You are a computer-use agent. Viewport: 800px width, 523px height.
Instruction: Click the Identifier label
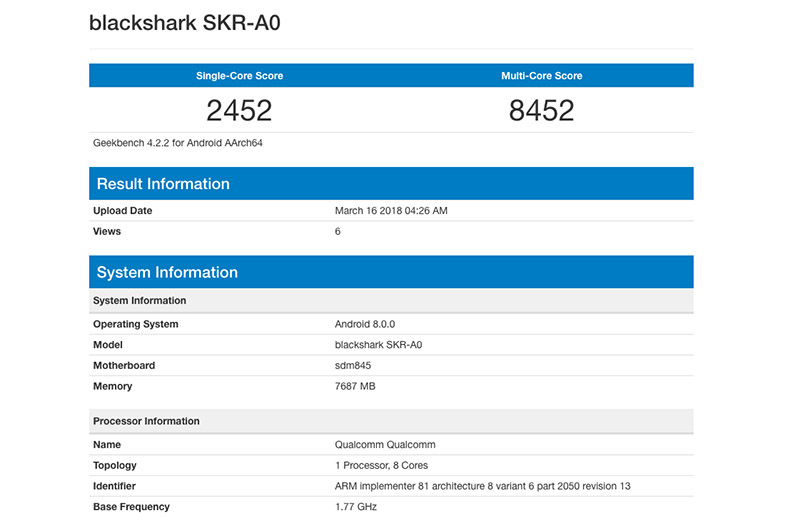coord(114,486)
